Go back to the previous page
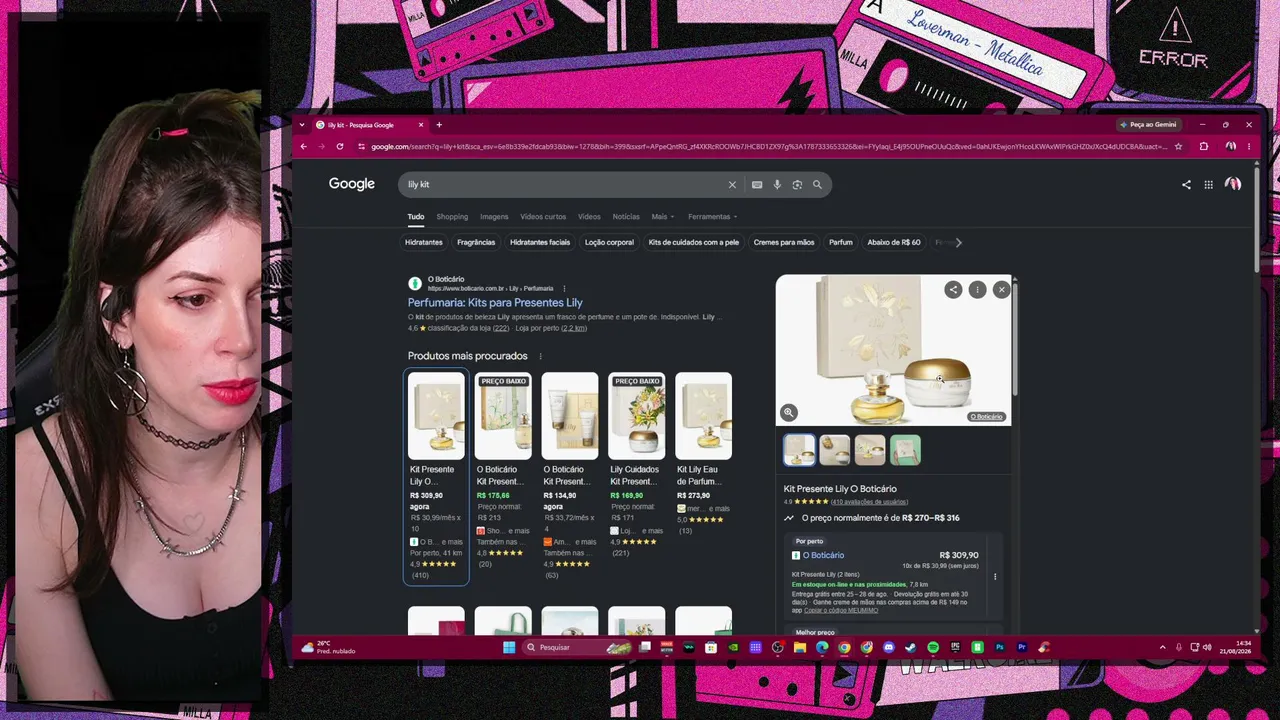The image size is (1280, 720). pos(304,147)
